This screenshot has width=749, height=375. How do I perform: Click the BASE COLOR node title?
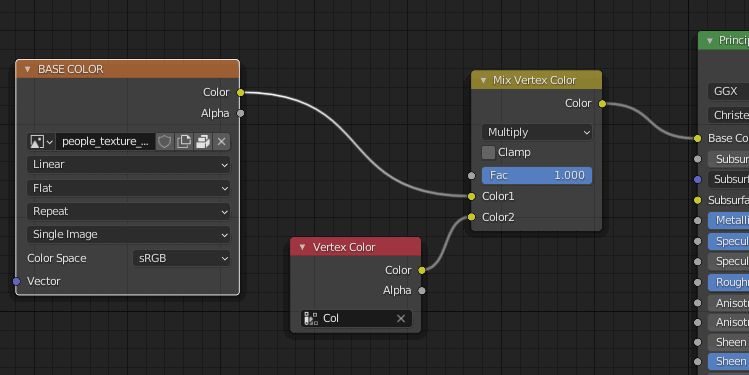(x=71, y=69)
